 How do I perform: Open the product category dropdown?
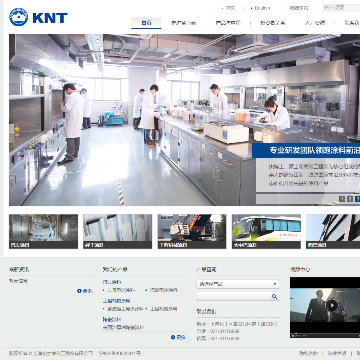[238, 284]
